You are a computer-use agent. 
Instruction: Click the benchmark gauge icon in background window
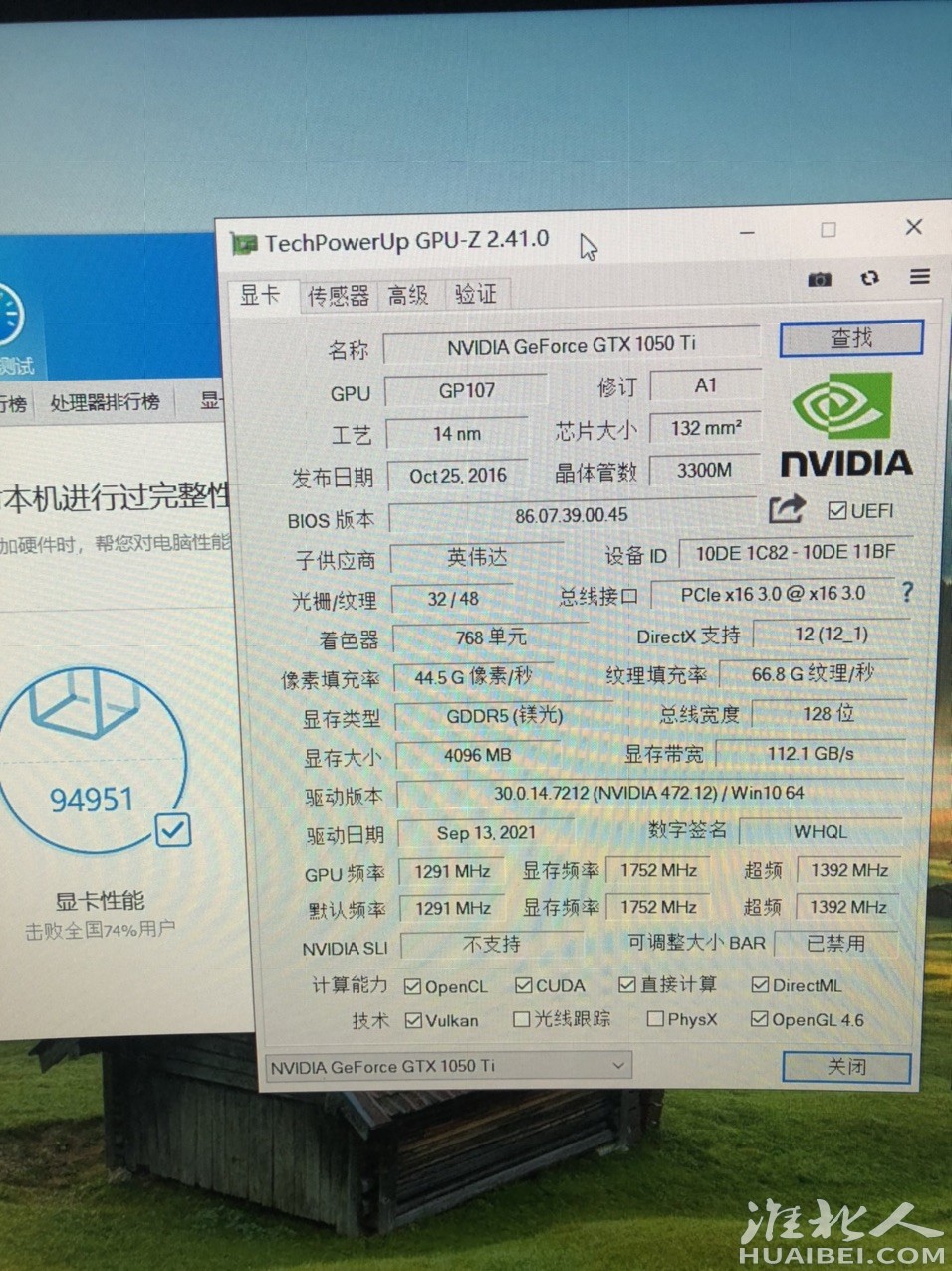10,314
